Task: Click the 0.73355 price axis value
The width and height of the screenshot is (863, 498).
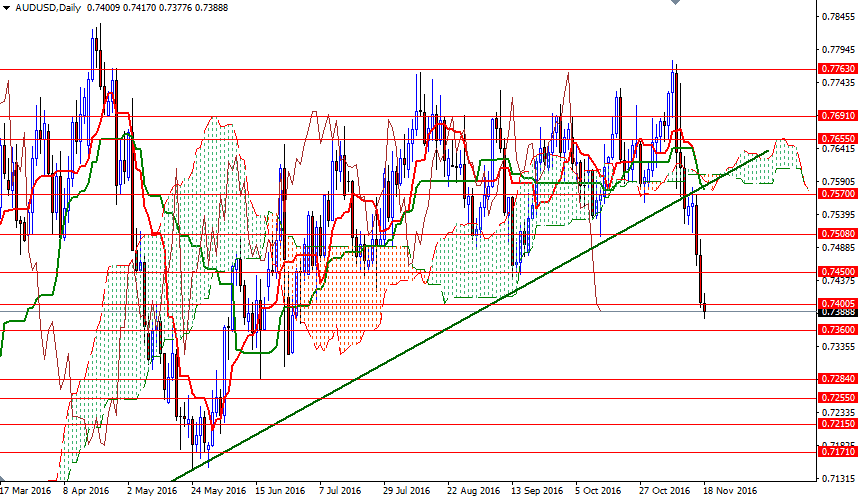Action: click(839, 347)
